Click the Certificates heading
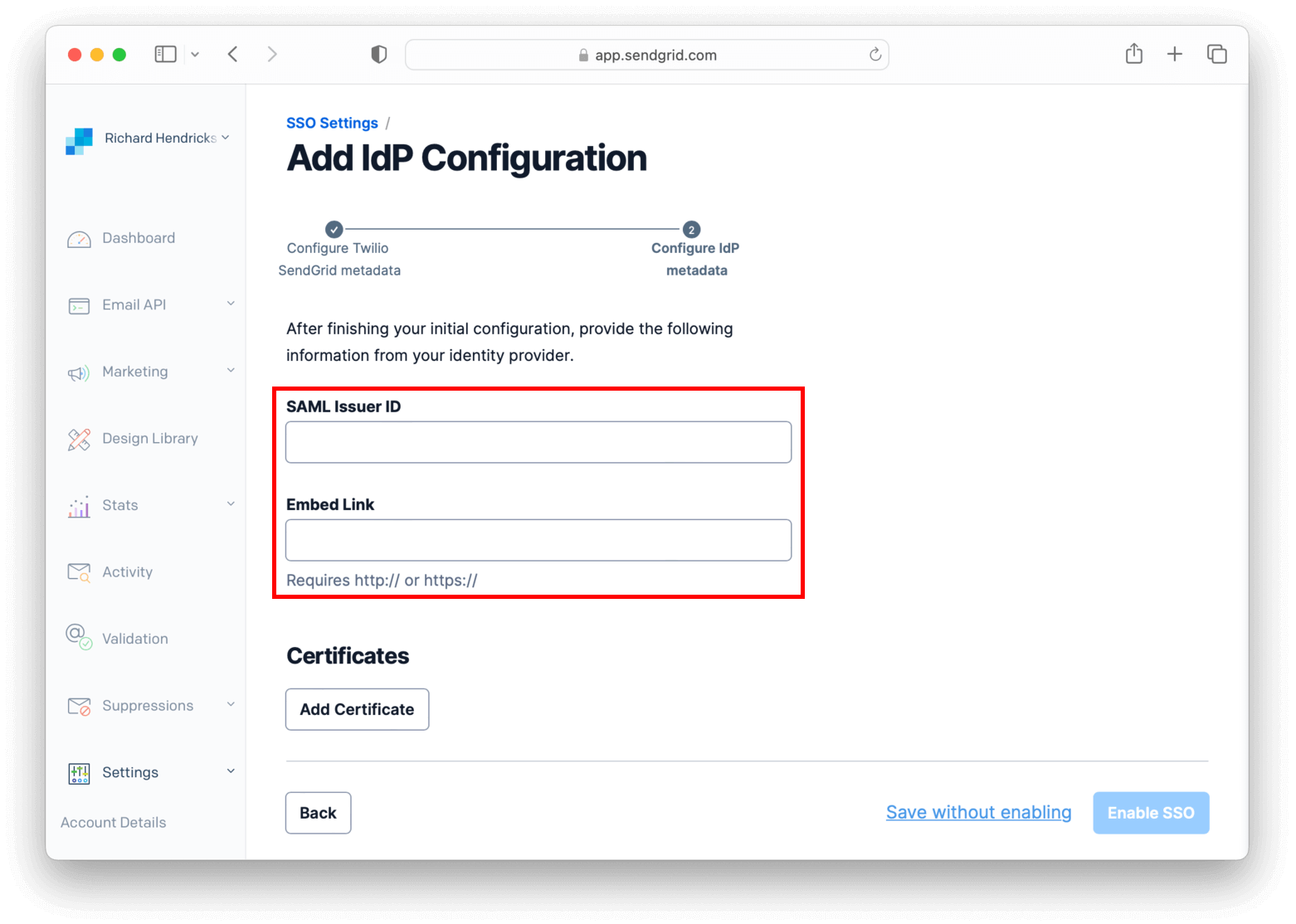The height and width of the screenshot is (924, 1296). tap(348, 656)
